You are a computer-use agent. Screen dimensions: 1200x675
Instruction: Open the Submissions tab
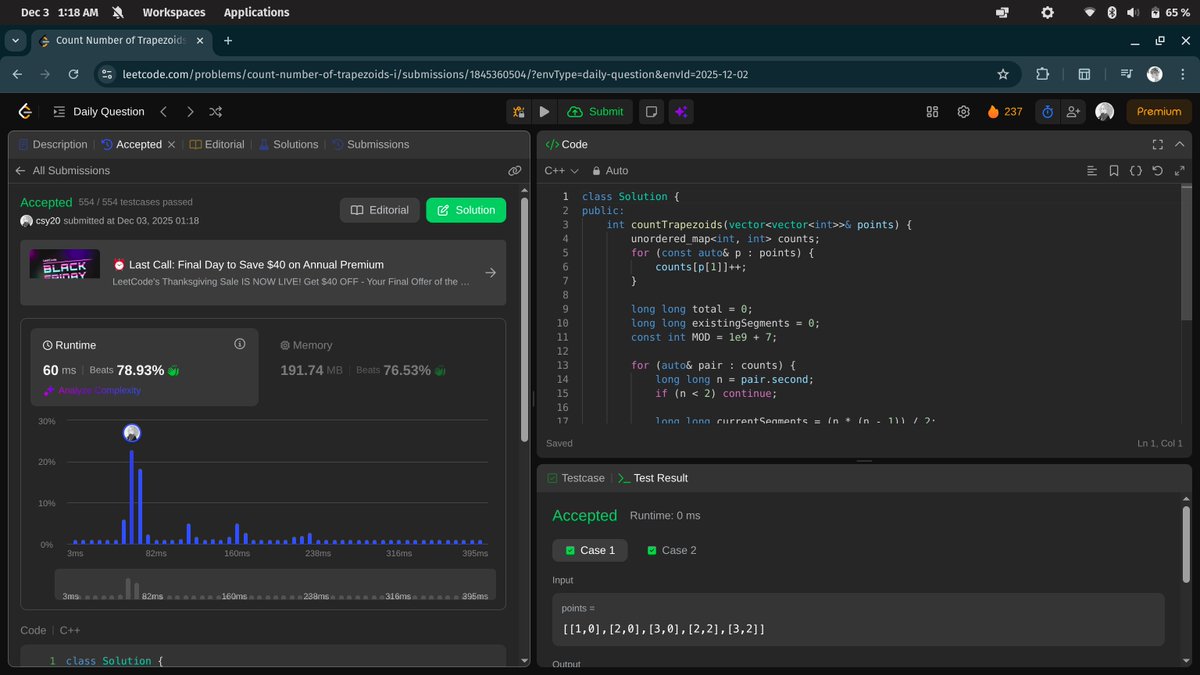[370, 144]
